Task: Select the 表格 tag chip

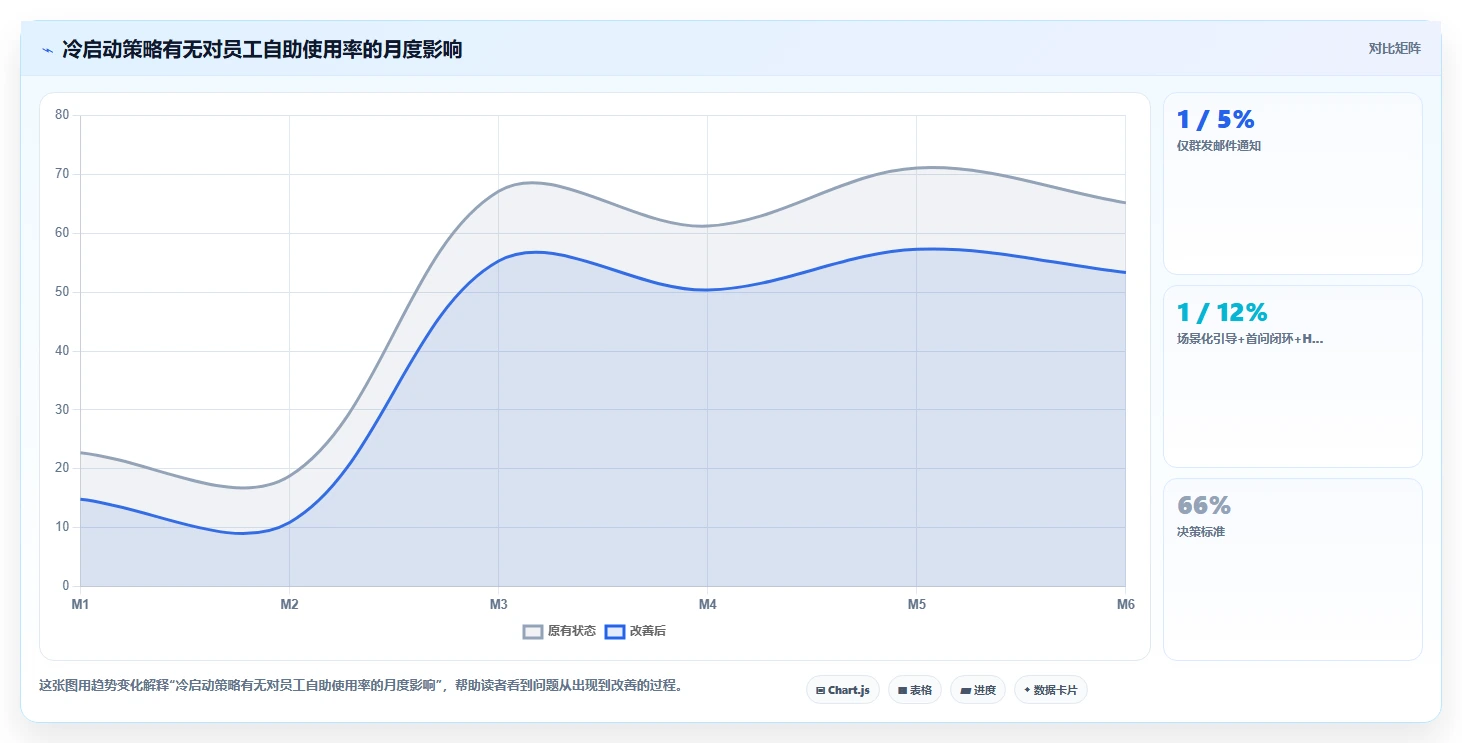Action: 915,690
